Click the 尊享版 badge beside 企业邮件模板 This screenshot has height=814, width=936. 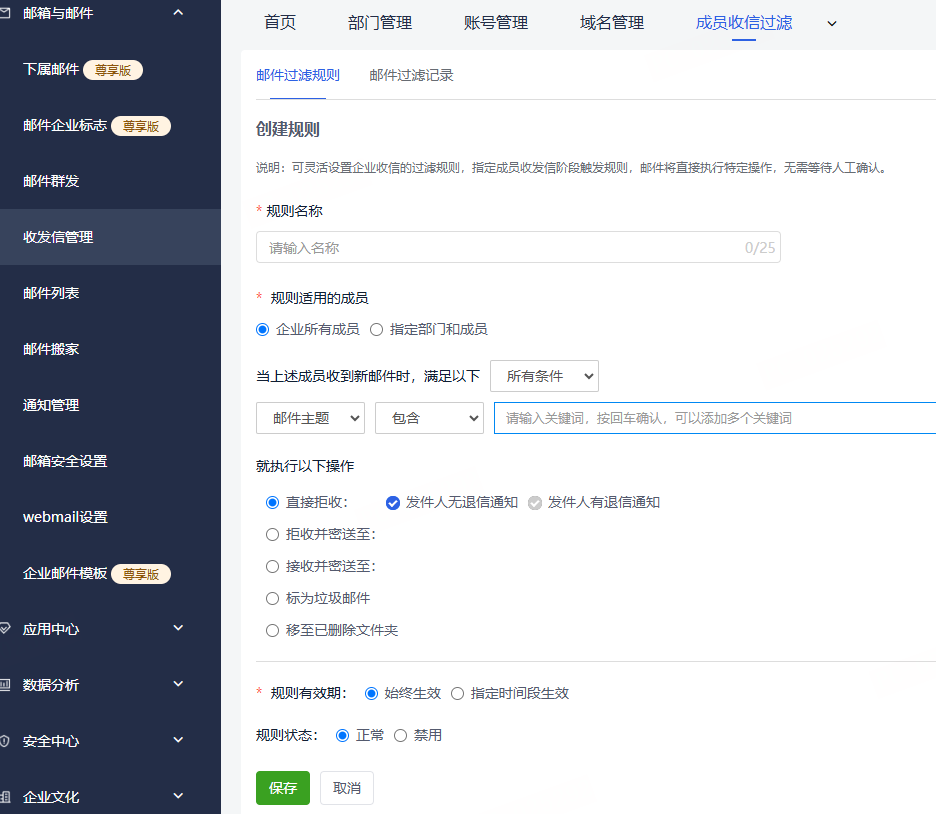141,574
